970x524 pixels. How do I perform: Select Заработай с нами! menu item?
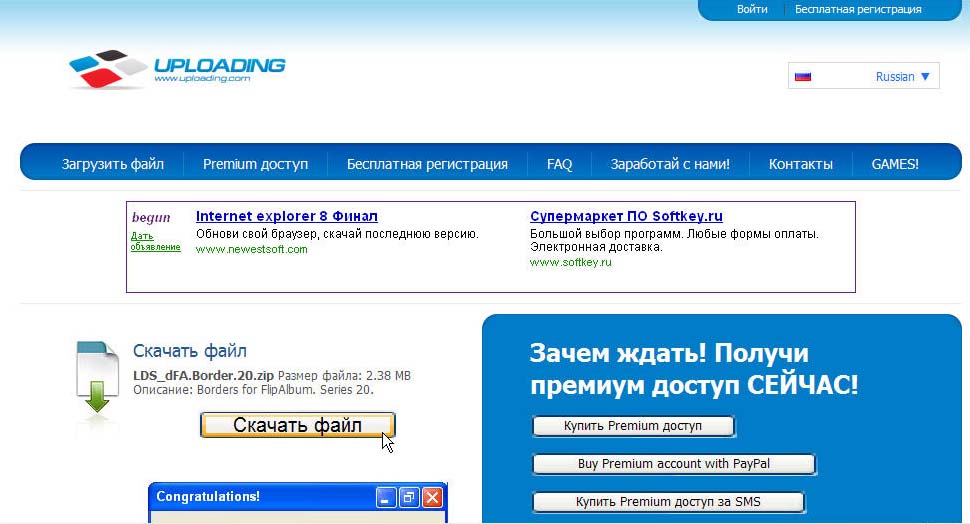click(670, 164)
